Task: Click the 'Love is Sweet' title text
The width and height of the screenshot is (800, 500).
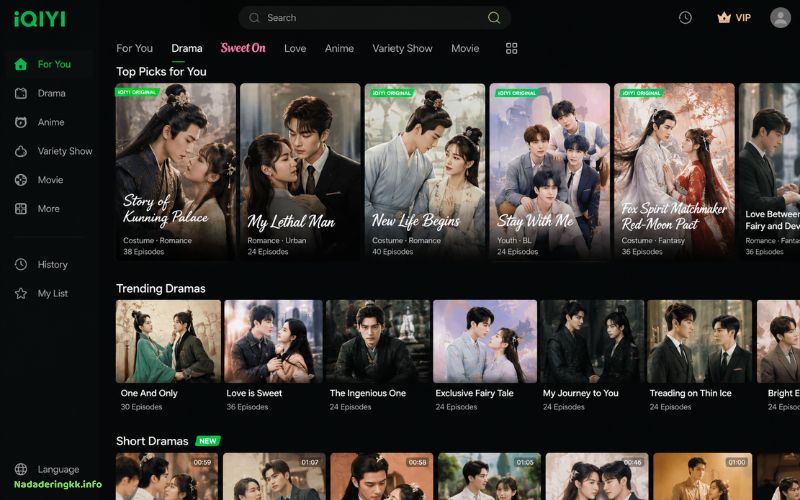Action: [254, 393]
